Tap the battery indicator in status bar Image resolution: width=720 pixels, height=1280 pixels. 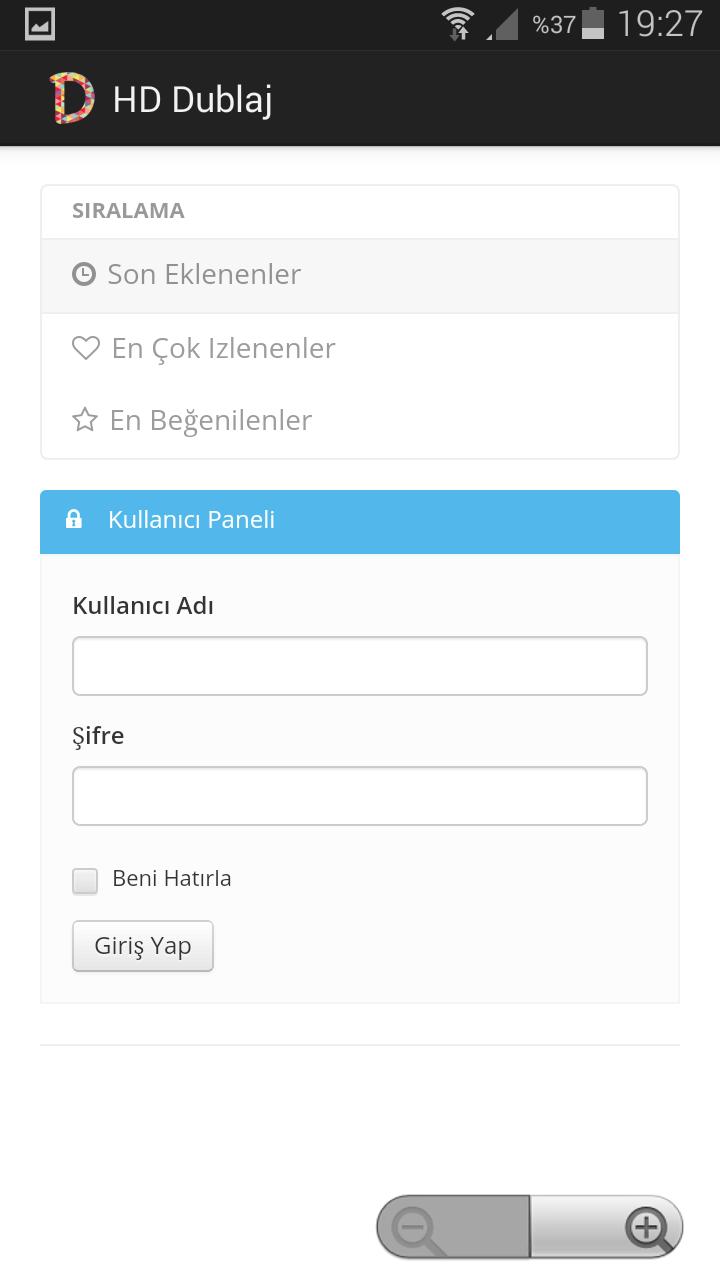pyautogui.click(x=593, y=24)
